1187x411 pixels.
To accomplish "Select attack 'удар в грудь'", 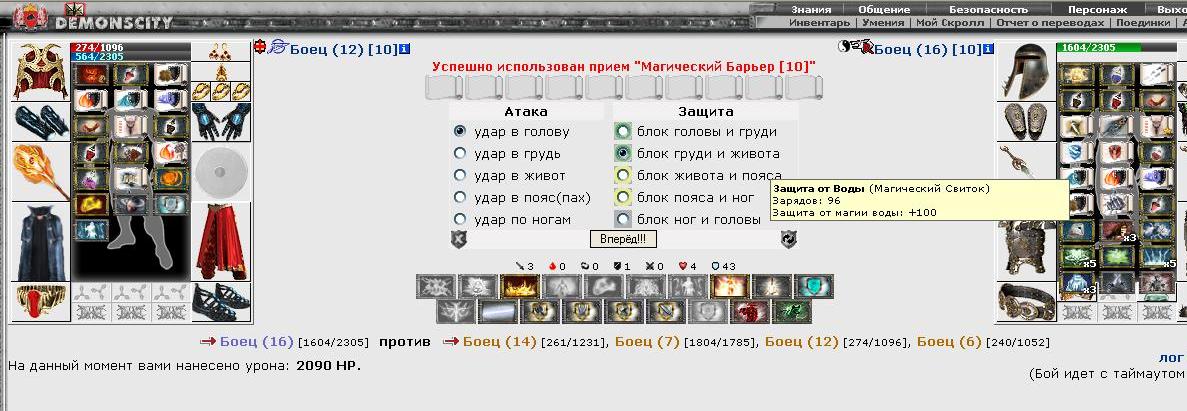I will pos(460,154).
